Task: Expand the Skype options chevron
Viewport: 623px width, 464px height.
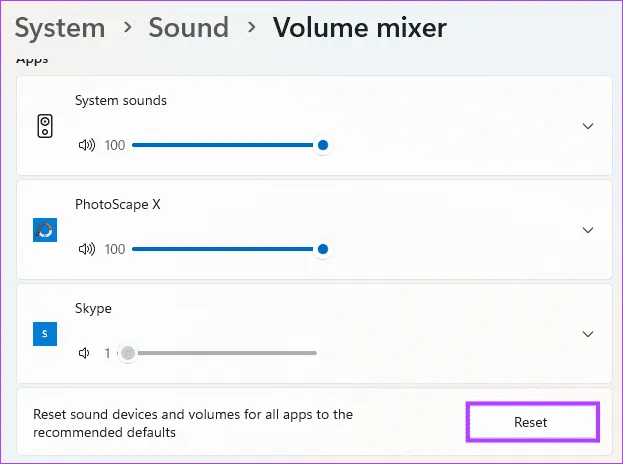Action: click(x=588, y=334)
